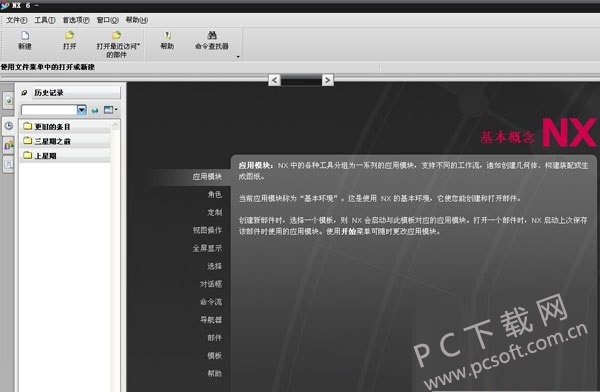Select the 上星期 folder
Image resolution: width=600 pixels, height=392 pixels.
coord(65,155)
